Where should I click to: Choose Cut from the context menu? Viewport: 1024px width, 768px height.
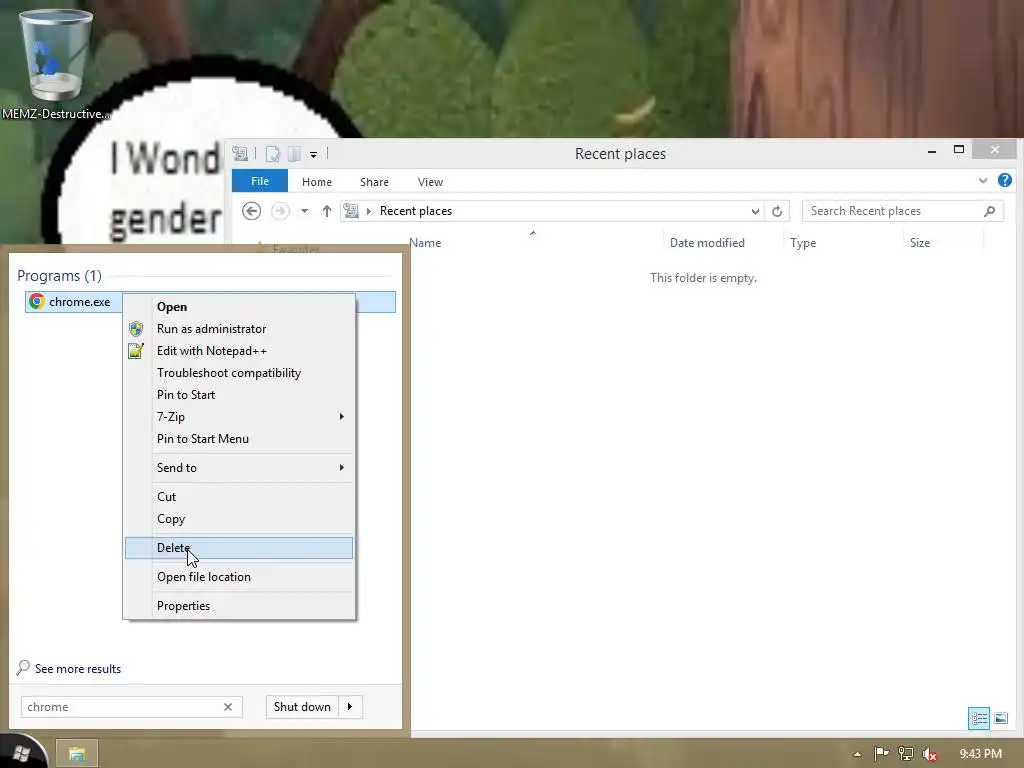239,496
